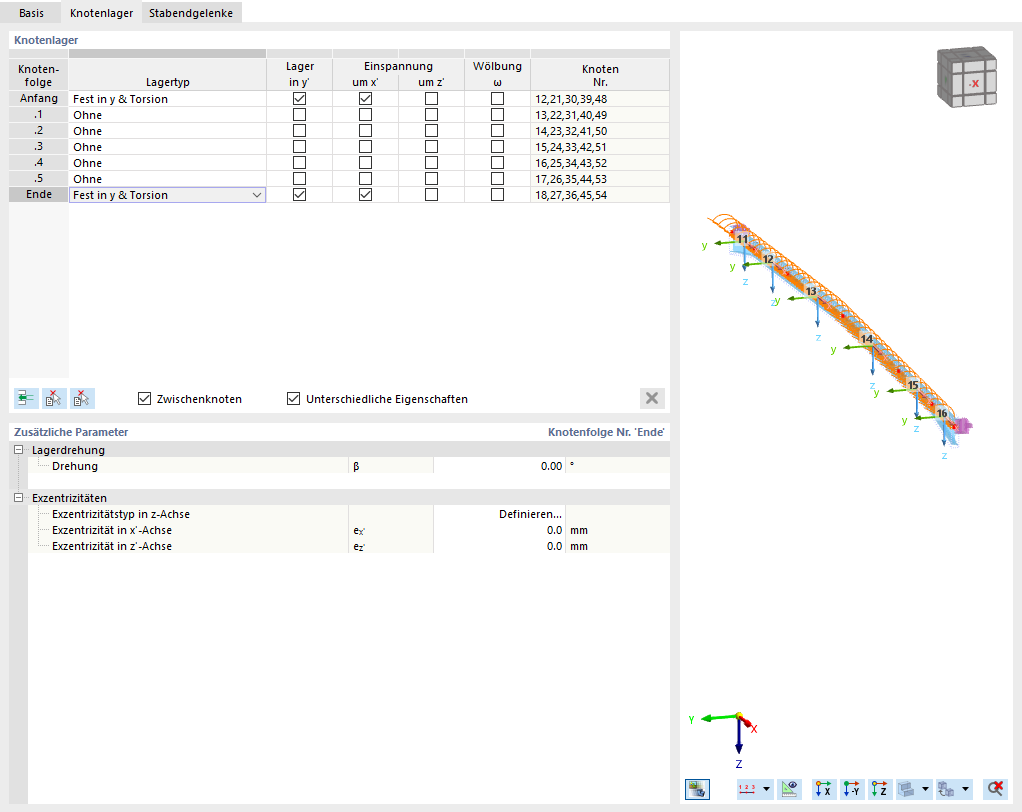Click the Definieren... value for Exzentrizitätstyp

499,514
